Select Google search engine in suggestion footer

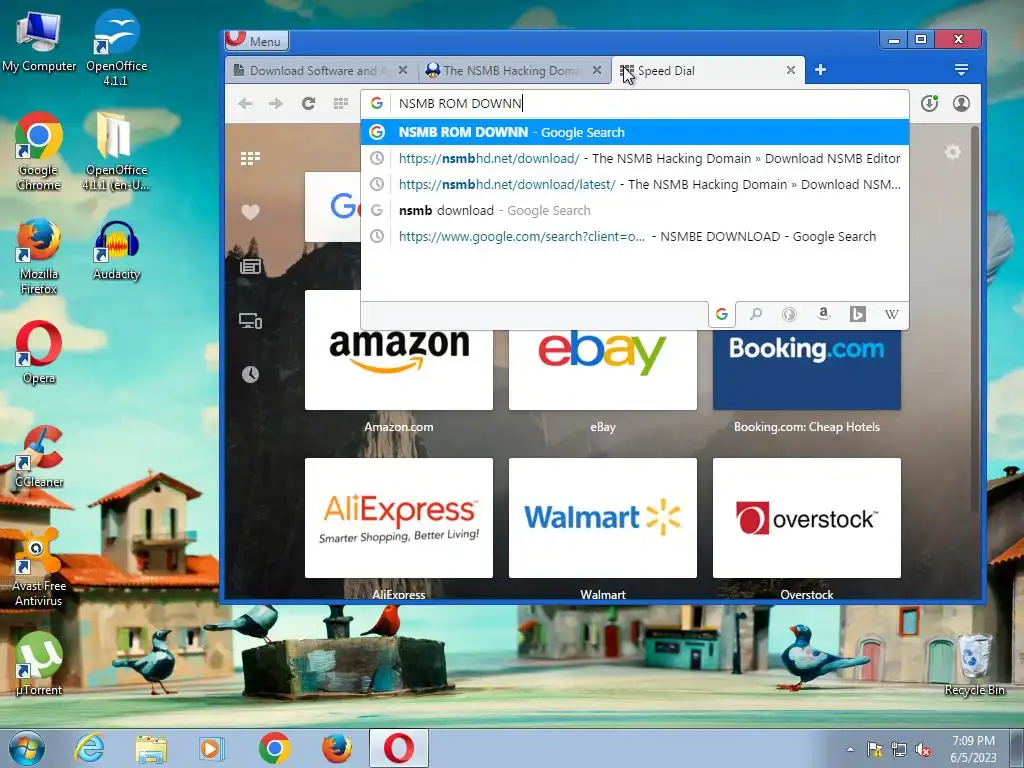[722, 314]
